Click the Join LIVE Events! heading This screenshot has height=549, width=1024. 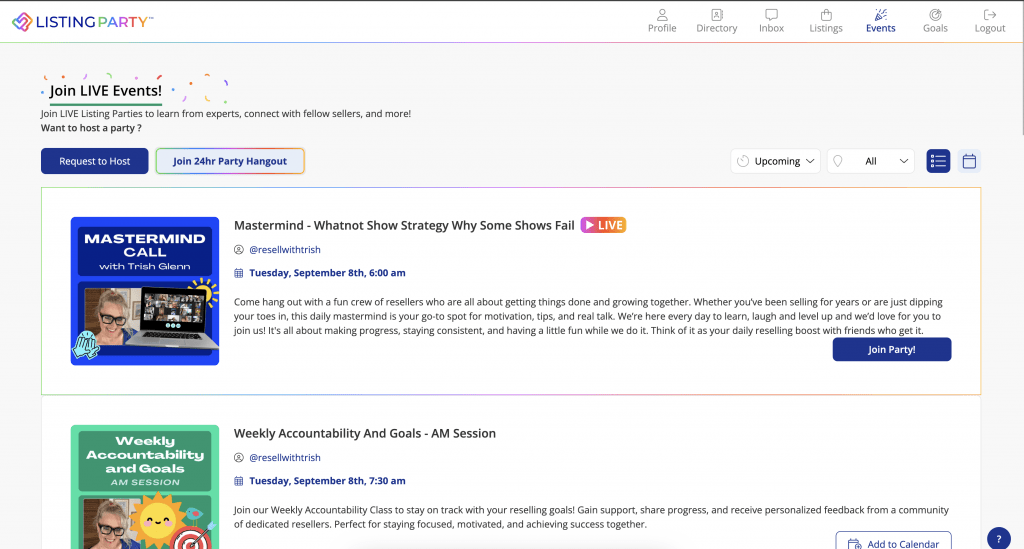(105, 91)
